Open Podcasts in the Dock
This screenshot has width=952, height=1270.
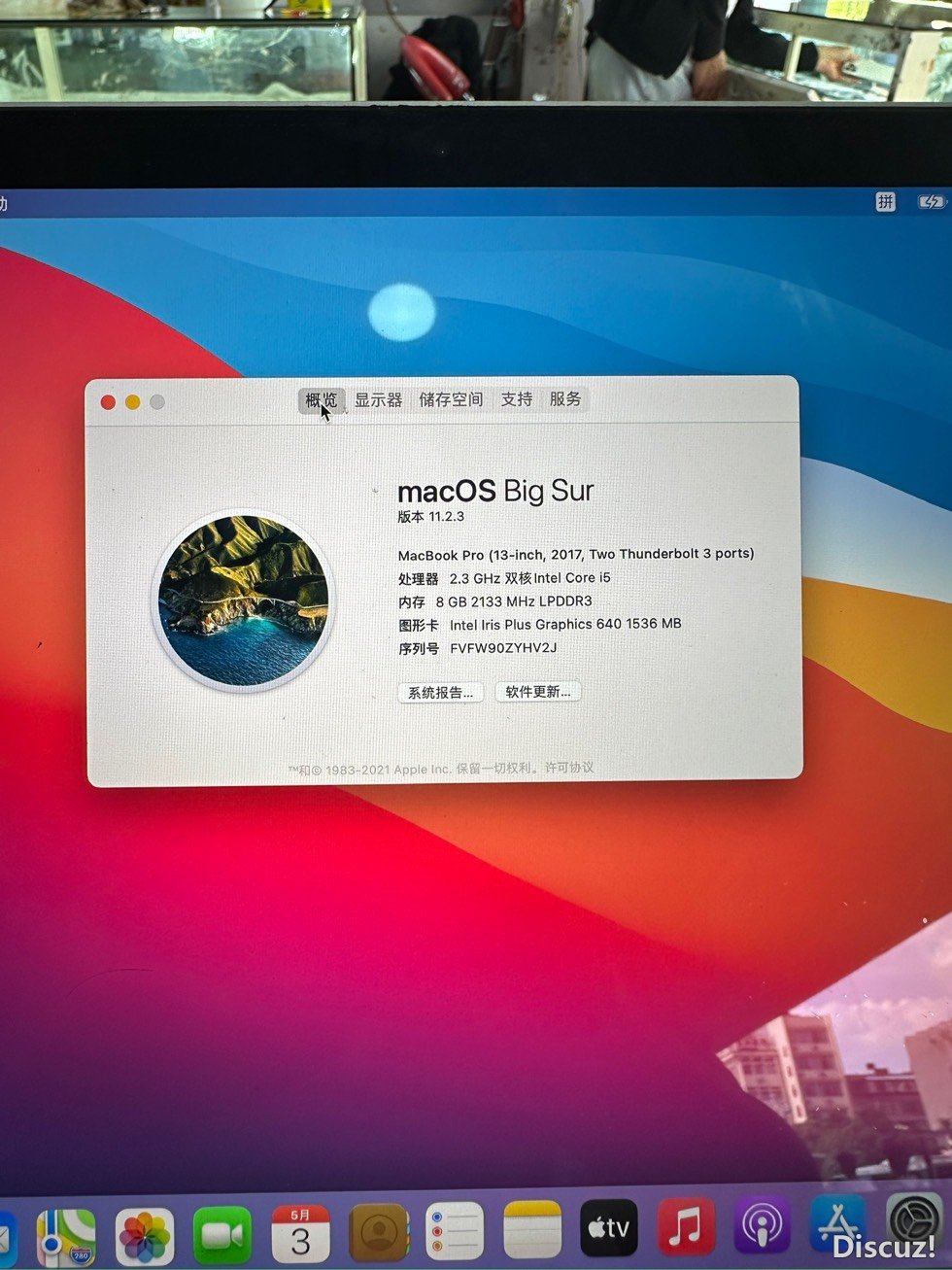(x=763, y=1225)
